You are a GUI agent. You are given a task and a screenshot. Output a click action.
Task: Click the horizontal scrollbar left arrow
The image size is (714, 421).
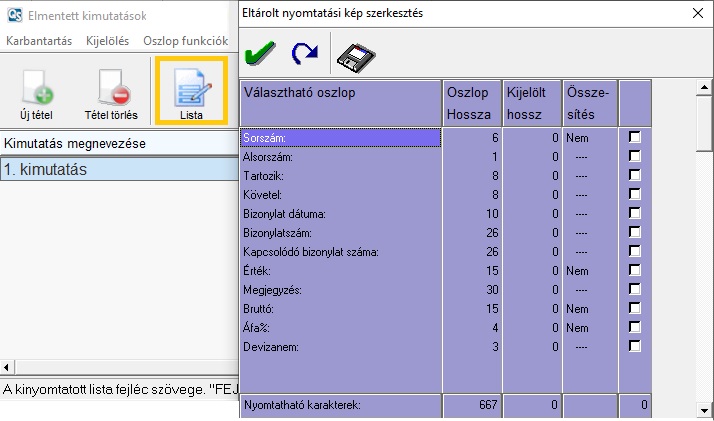pyautogui.click(x=7, y=367)
